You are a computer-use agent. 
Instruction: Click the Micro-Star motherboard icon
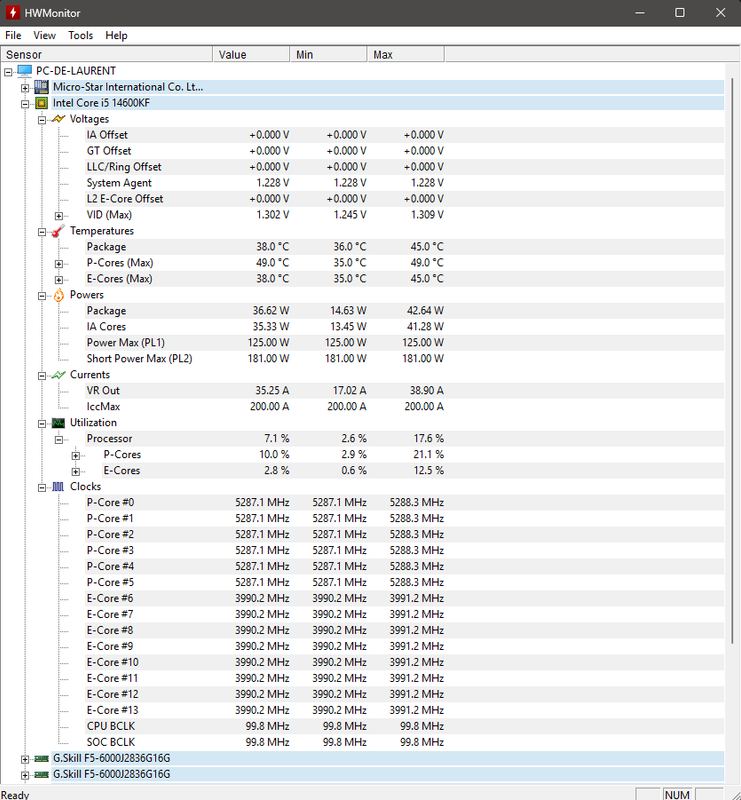click(x=41, y=87)
